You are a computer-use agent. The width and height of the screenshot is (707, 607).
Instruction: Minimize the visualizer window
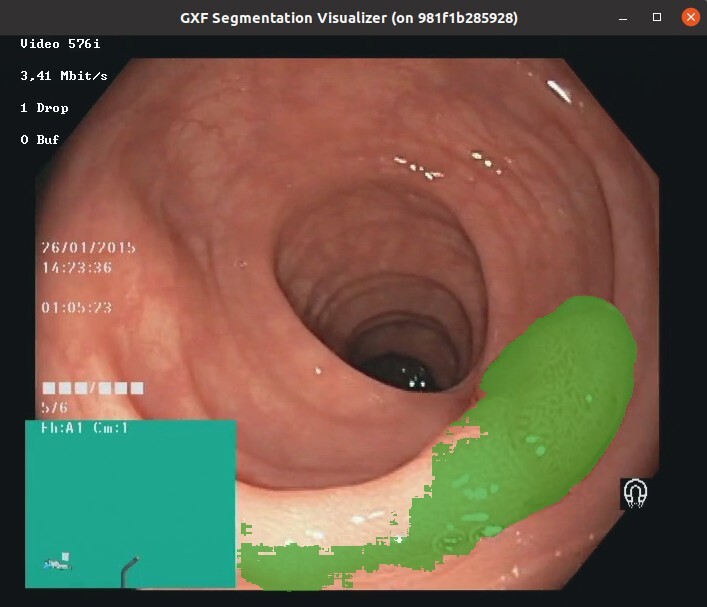click(625, 18)
